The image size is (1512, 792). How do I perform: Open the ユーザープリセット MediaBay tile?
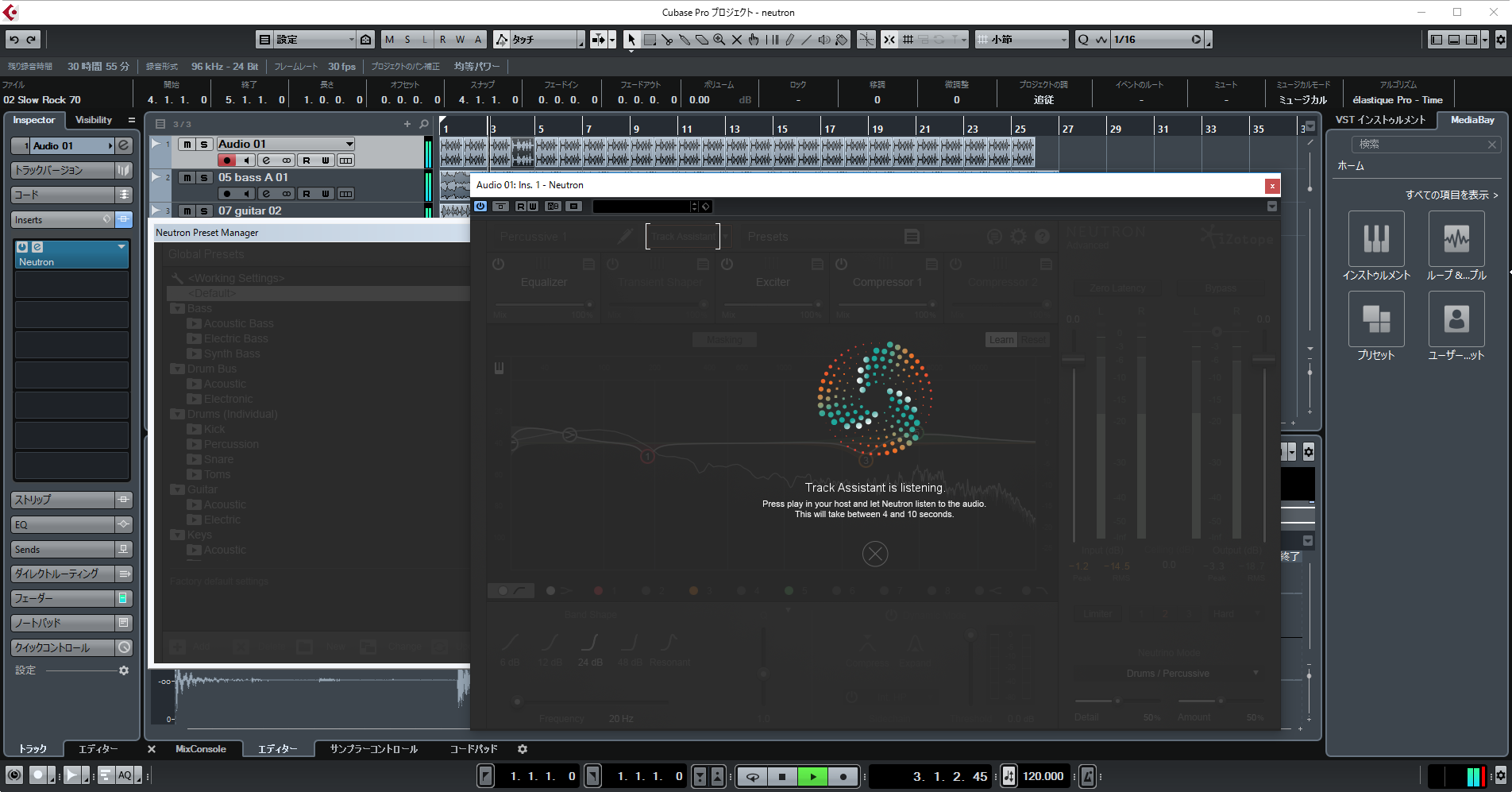(x=1456, y=319)
